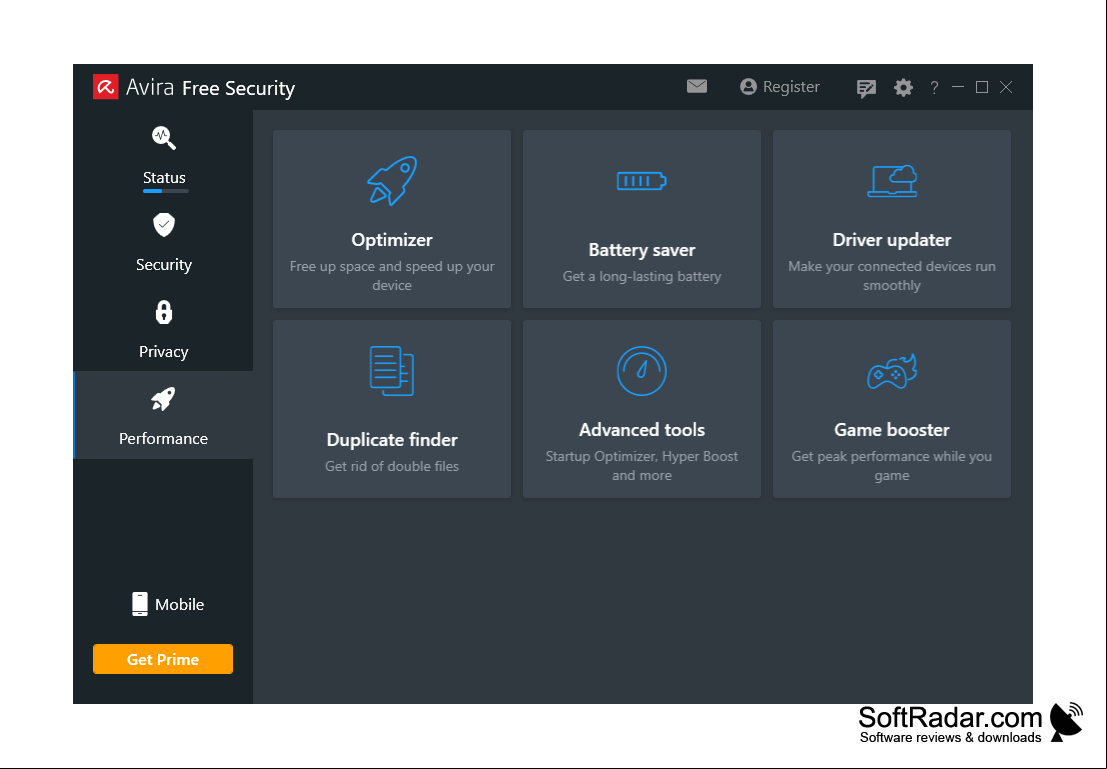Click the Advanced tools gauge icon
1107x769 pixels.
(x=642, y=371)
